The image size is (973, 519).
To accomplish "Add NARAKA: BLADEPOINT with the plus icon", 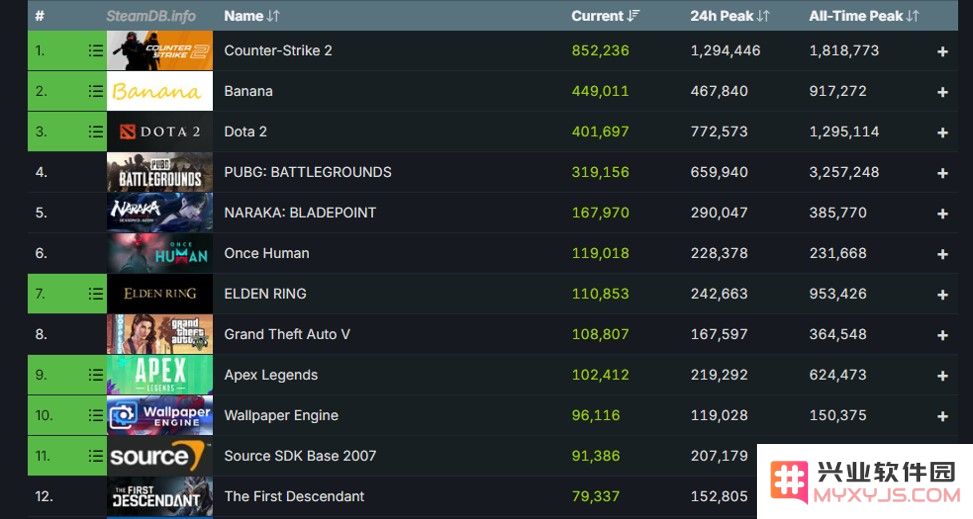I will point(943,214).
